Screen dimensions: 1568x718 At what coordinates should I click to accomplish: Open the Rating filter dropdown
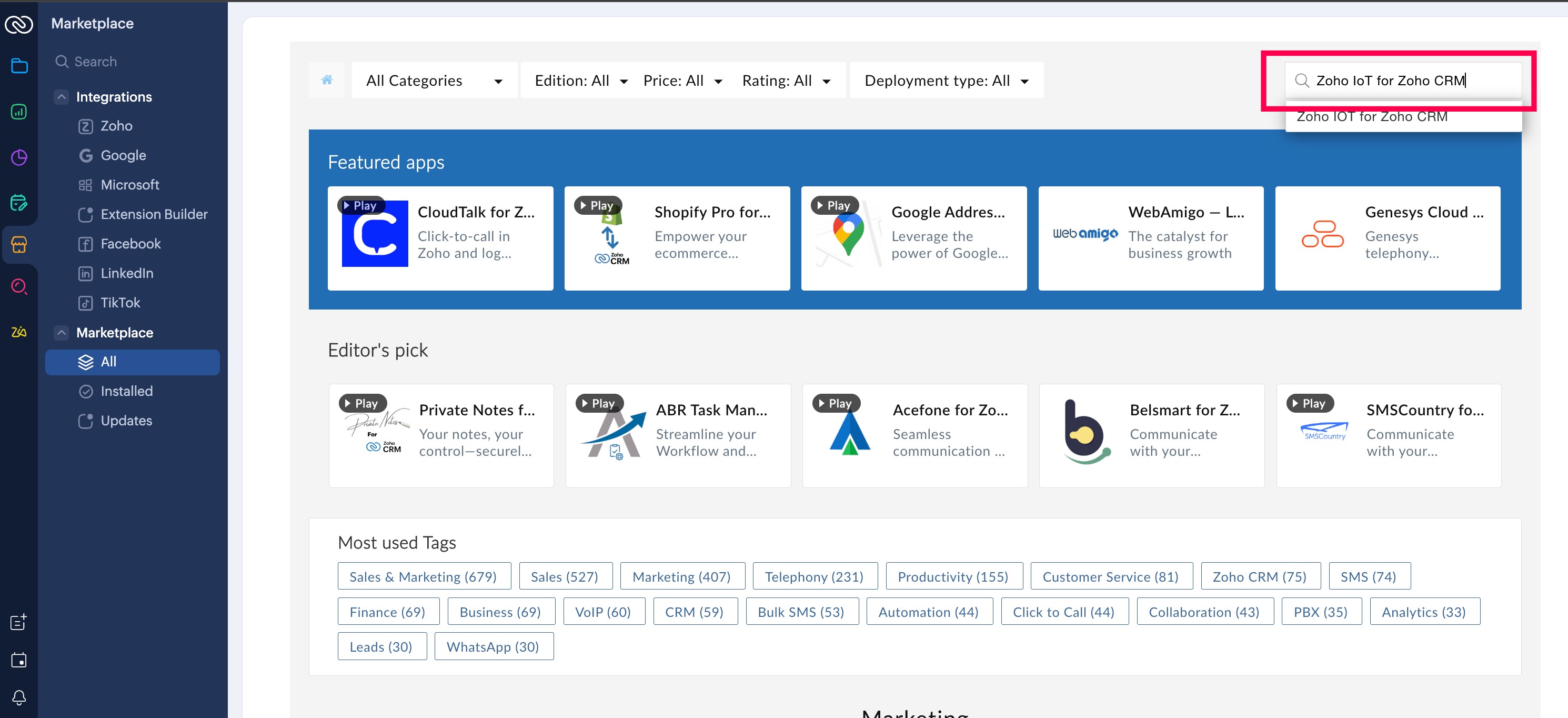[786, 81]
